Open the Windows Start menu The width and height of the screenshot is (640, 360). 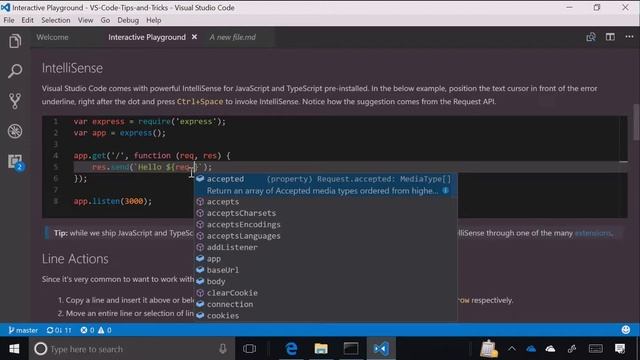point(14,349)
